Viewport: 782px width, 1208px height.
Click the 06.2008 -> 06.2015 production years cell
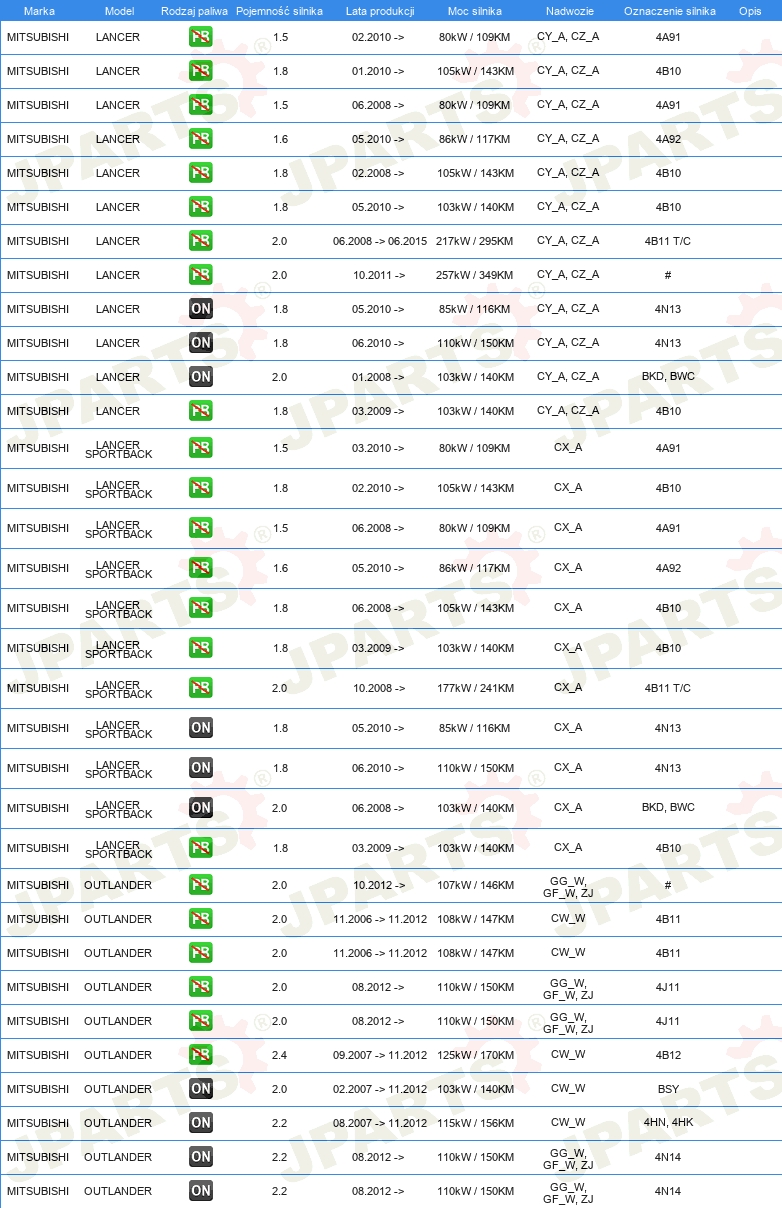click(x=380, y=241)
